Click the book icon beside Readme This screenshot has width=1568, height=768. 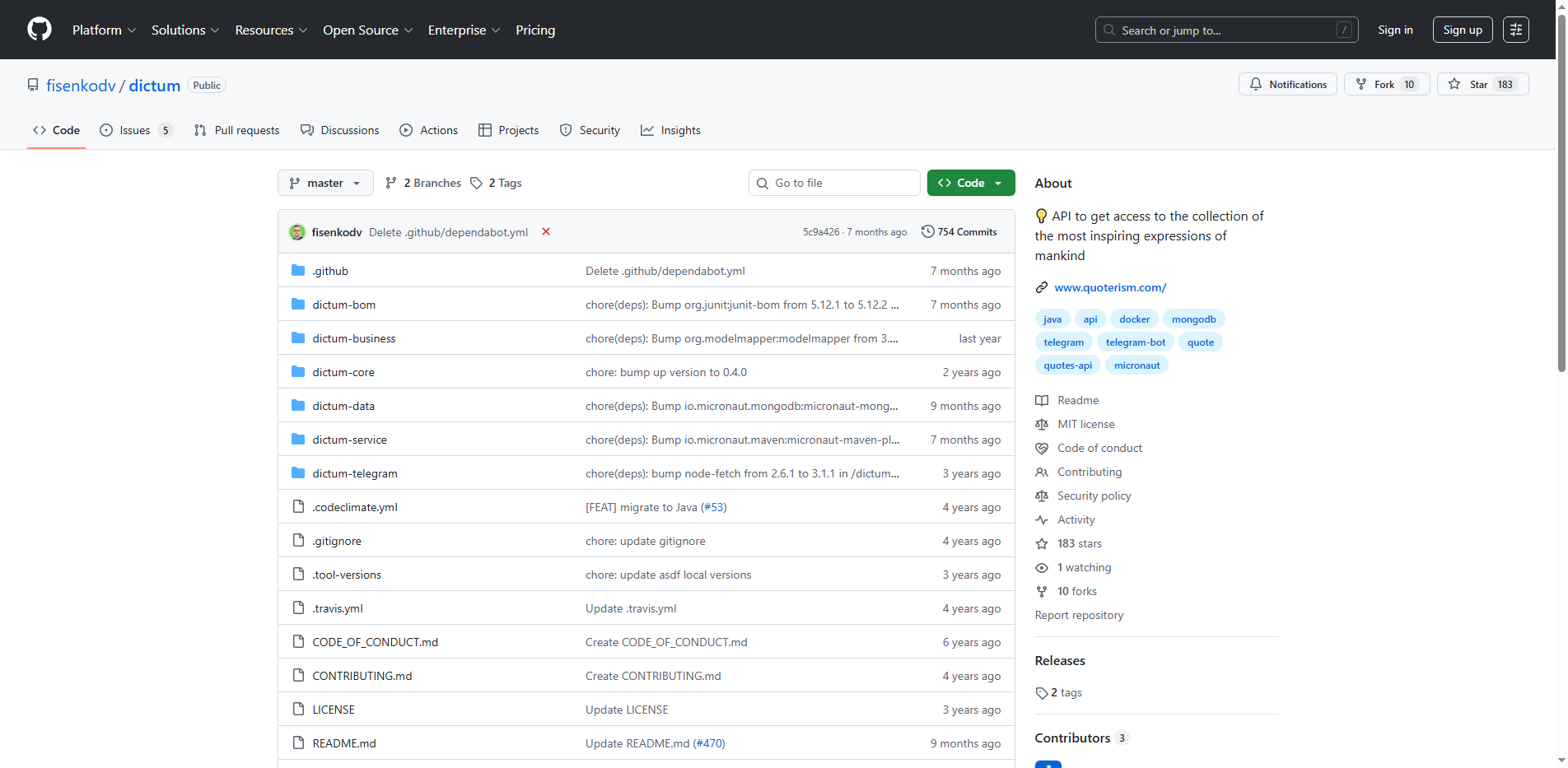[1042, 400]
